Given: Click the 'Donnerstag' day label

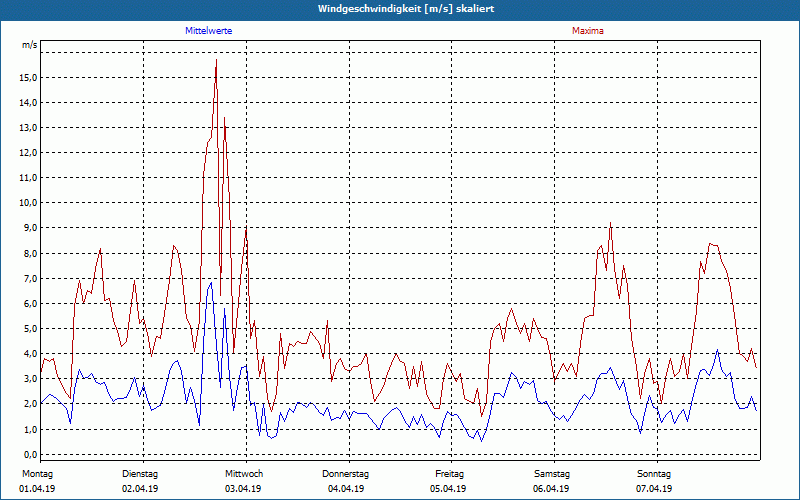Looking at the screenshot, I should [345, 474].
